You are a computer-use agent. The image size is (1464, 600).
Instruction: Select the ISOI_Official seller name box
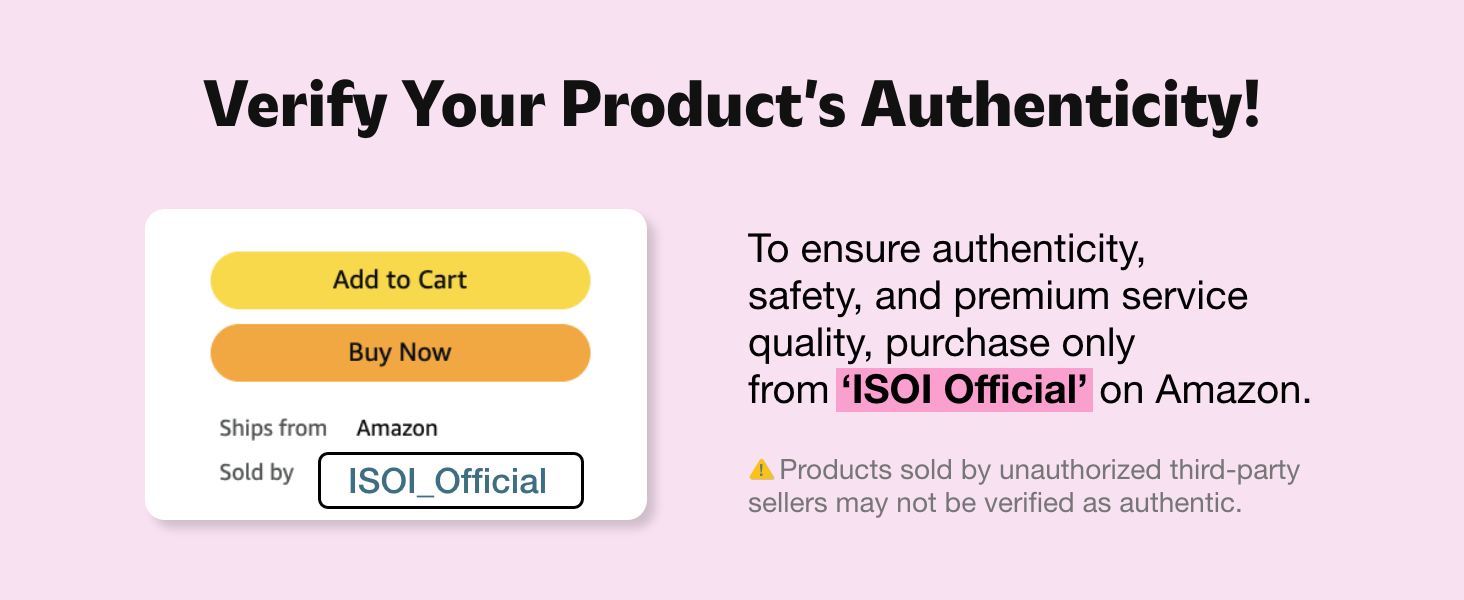point(450,481)
